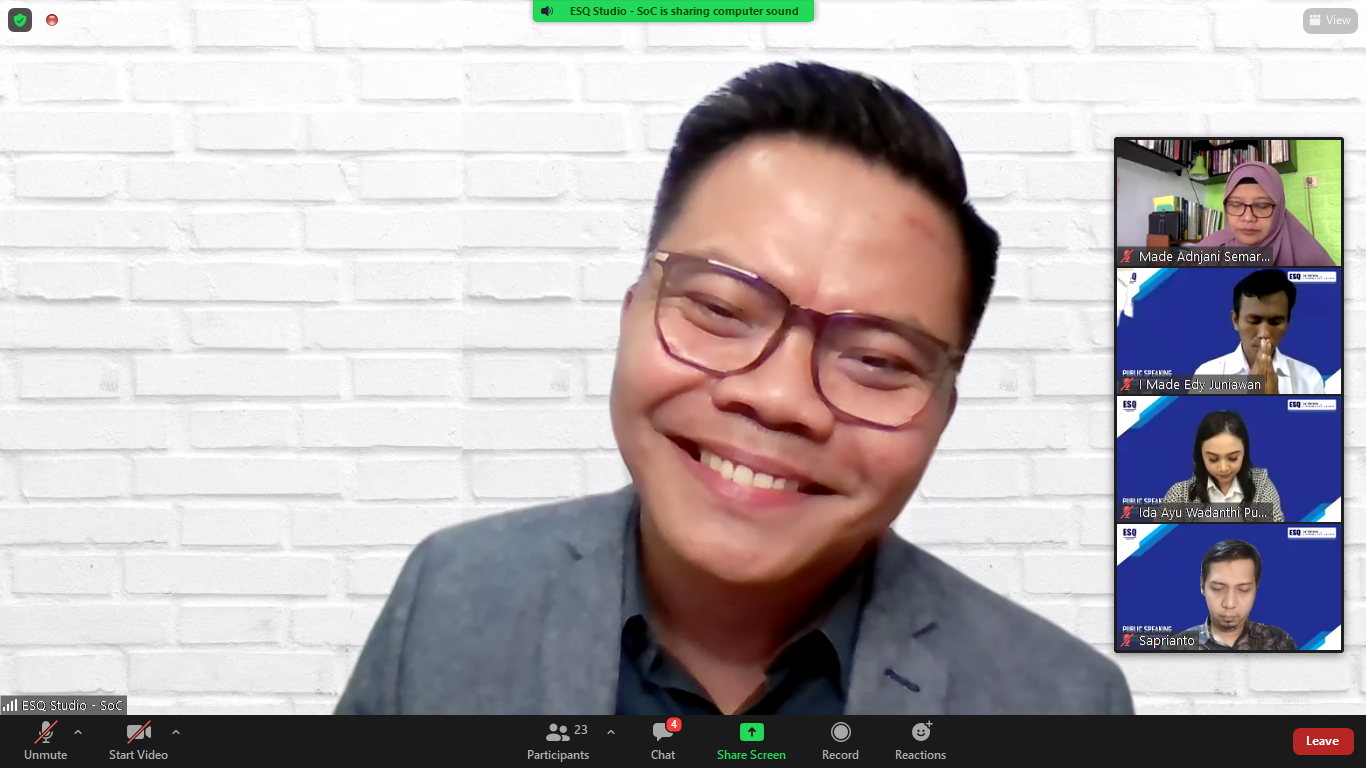Select Saprianto's video thumbnail
1366x768 pixels.
(x=1228, y=586)
